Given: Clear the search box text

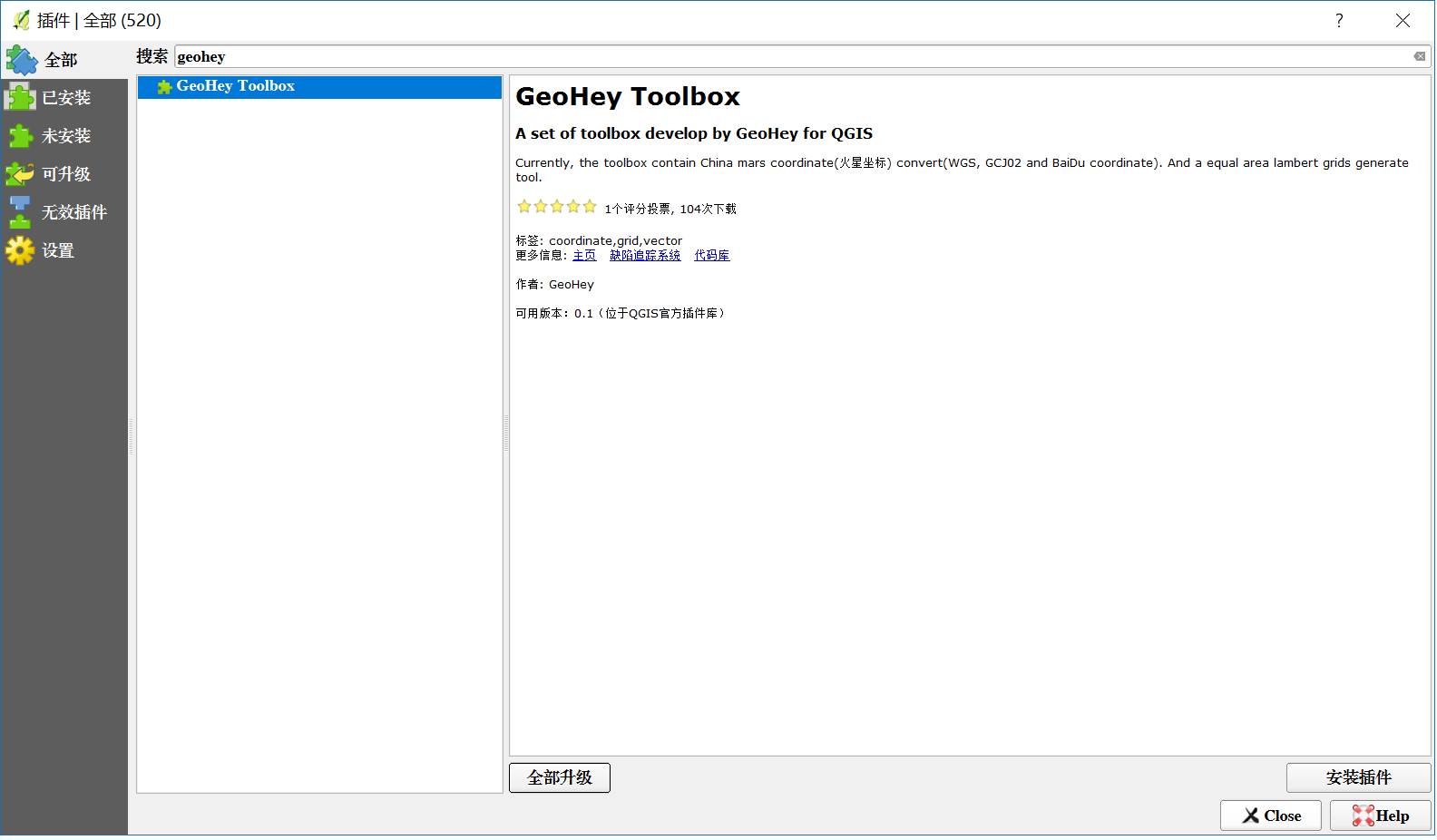Looking at the screenshot, I should click(x=1420, y=56).
